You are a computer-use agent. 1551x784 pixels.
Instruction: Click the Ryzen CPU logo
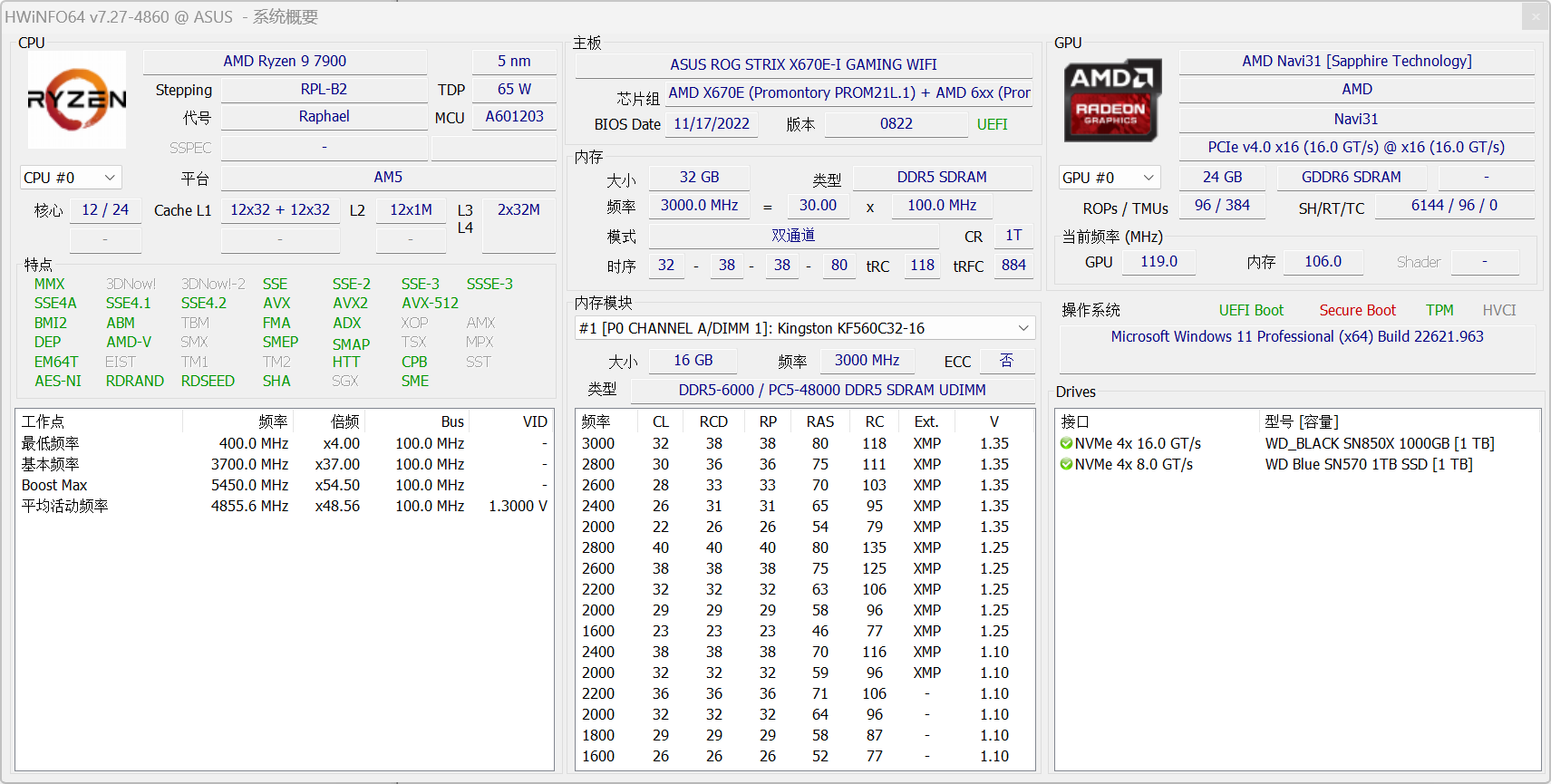77,100
